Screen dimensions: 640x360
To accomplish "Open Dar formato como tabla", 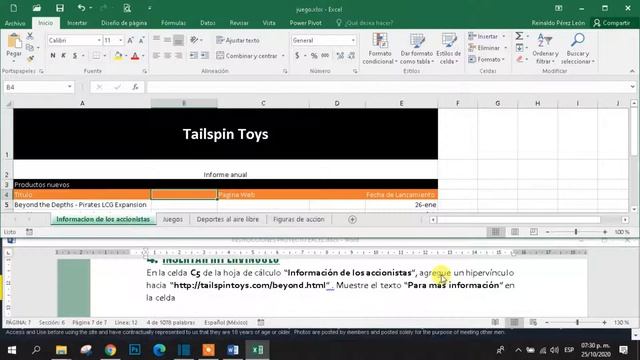I will tap(416, 49).
